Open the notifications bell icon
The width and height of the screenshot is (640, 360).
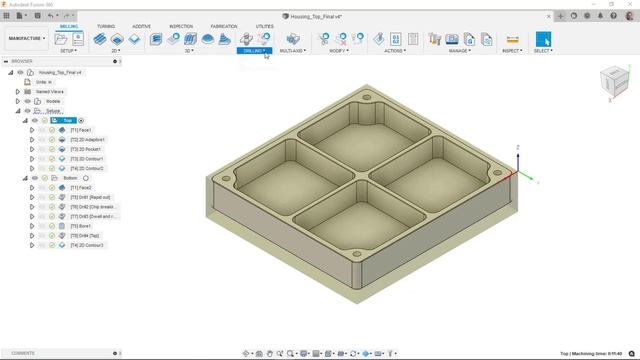click(x=600, y=16)
